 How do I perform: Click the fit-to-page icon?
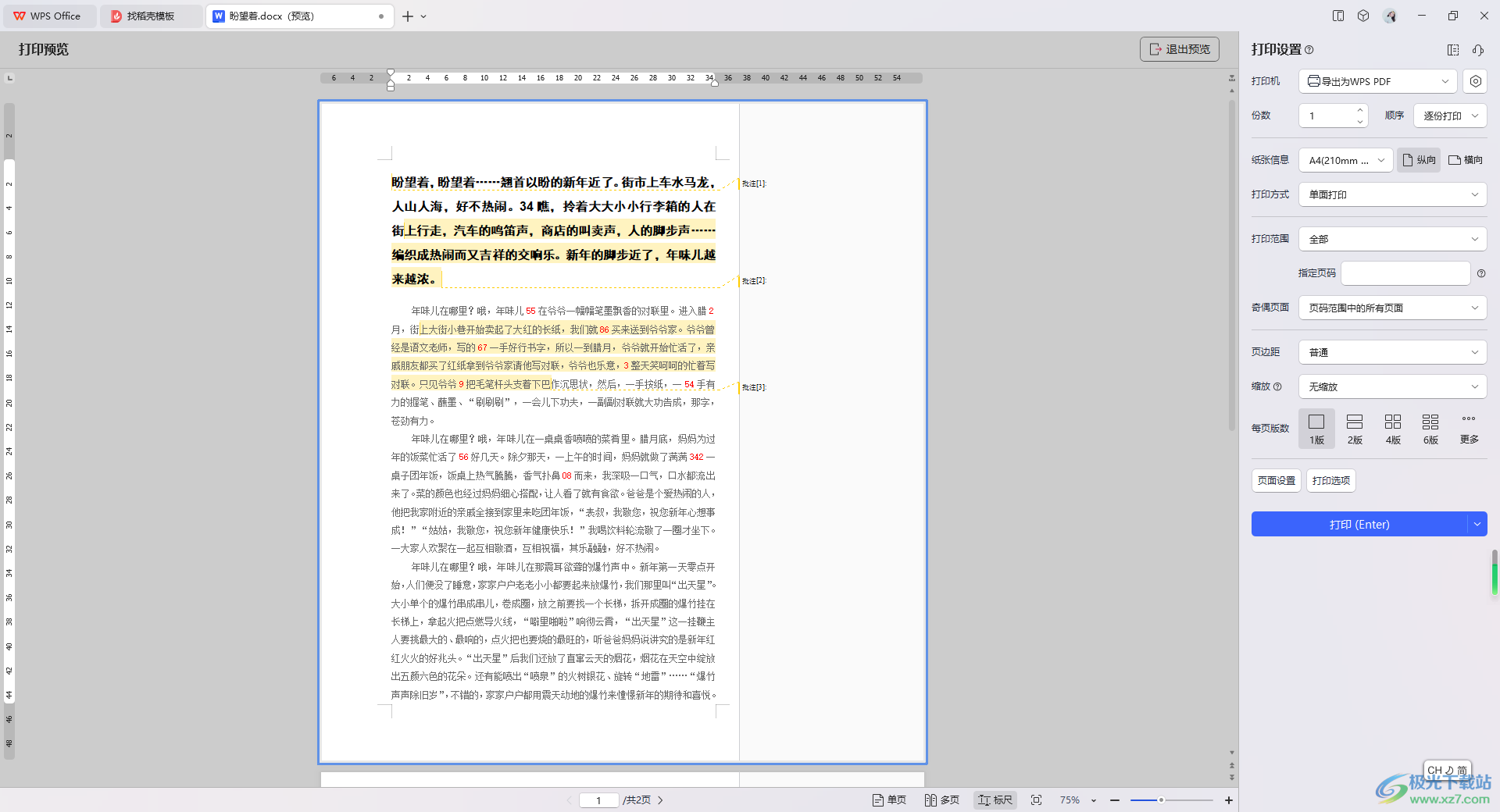coord(1037,800)
